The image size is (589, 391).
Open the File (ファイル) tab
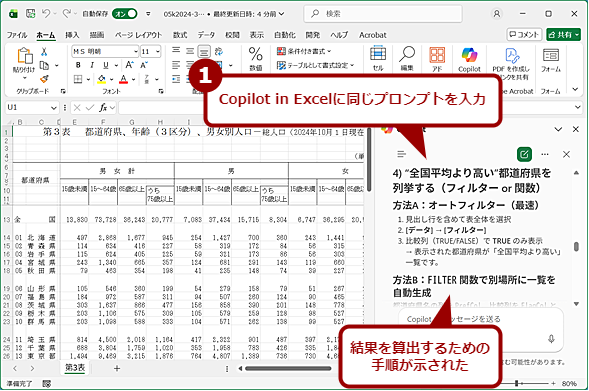[17, 35]
